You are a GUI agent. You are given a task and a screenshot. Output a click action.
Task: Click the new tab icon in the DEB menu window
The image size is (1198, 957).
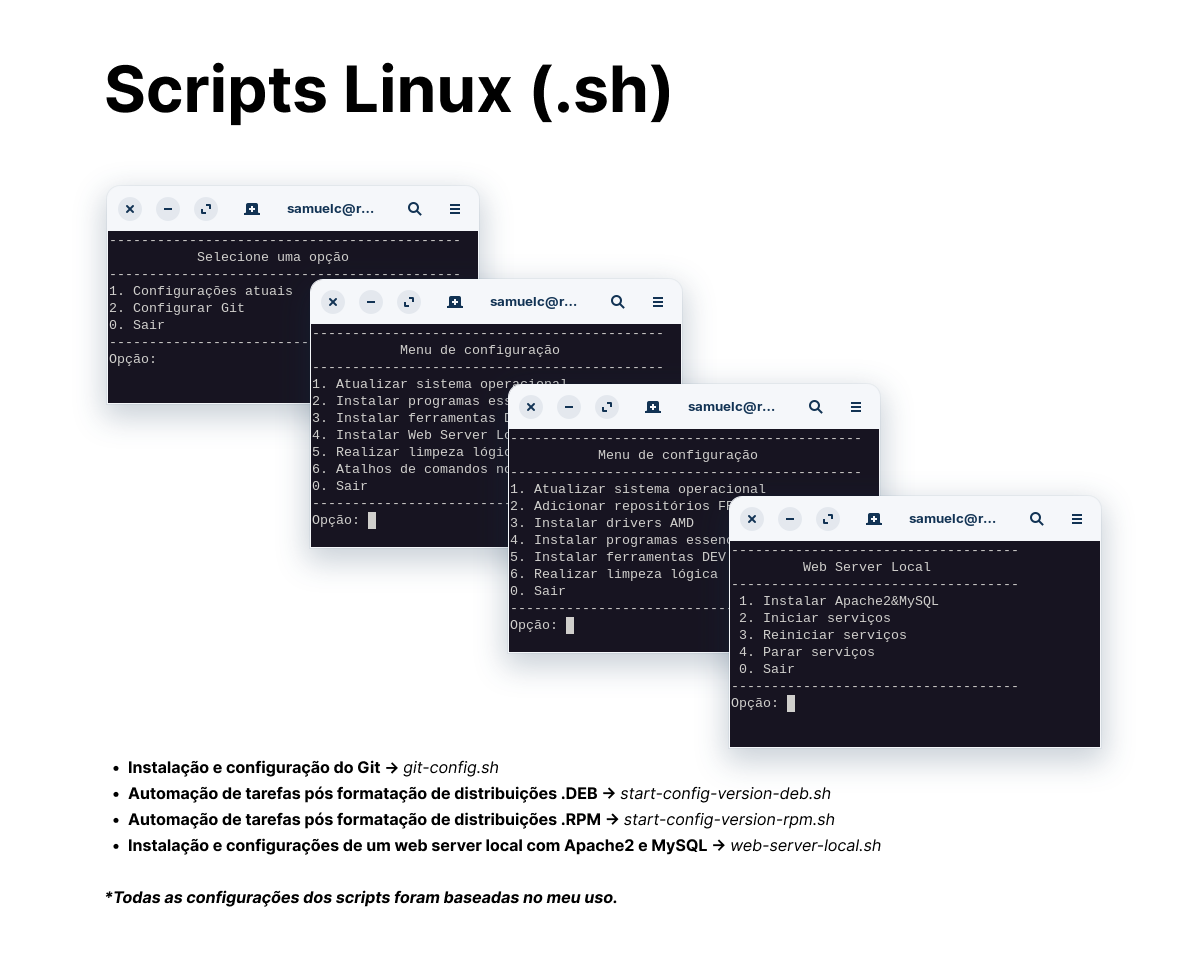pyautogui.click(x=454, y=301)
